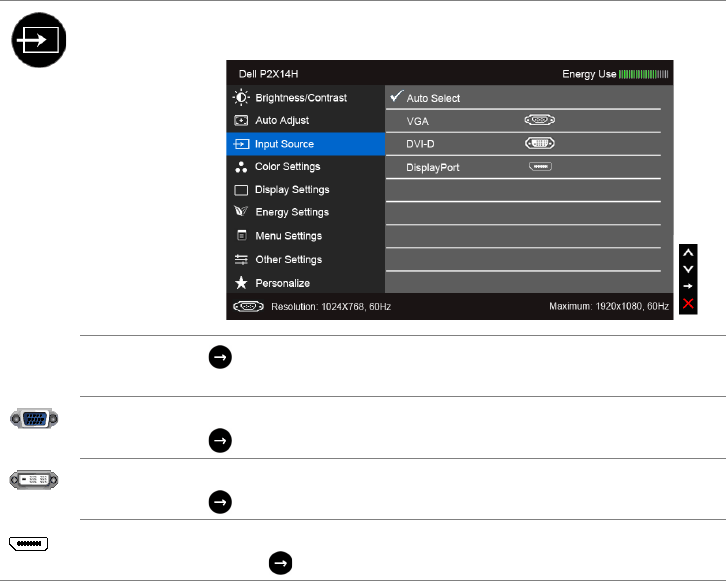726x581 pixels.
Task: Click the blue VGA connector image
Action: coord(34,419)
